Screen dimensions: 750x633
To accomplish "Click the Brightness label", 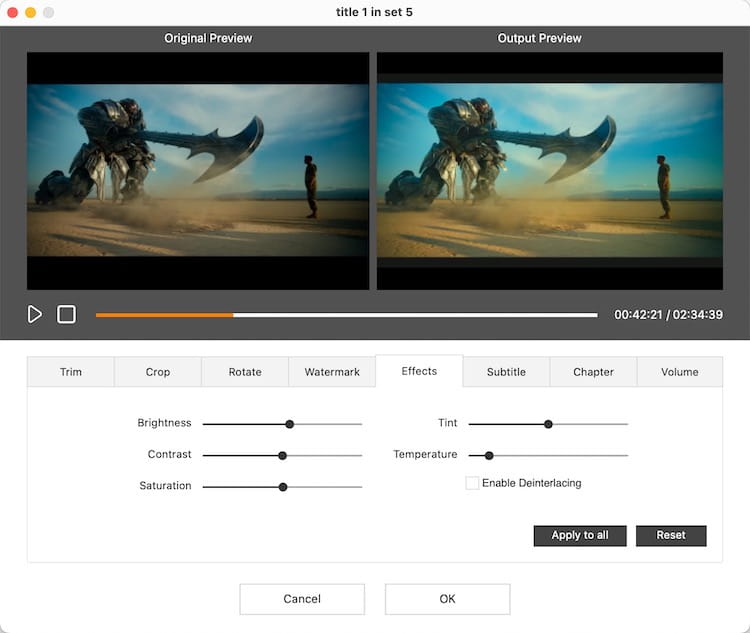I will coord(164,422).
